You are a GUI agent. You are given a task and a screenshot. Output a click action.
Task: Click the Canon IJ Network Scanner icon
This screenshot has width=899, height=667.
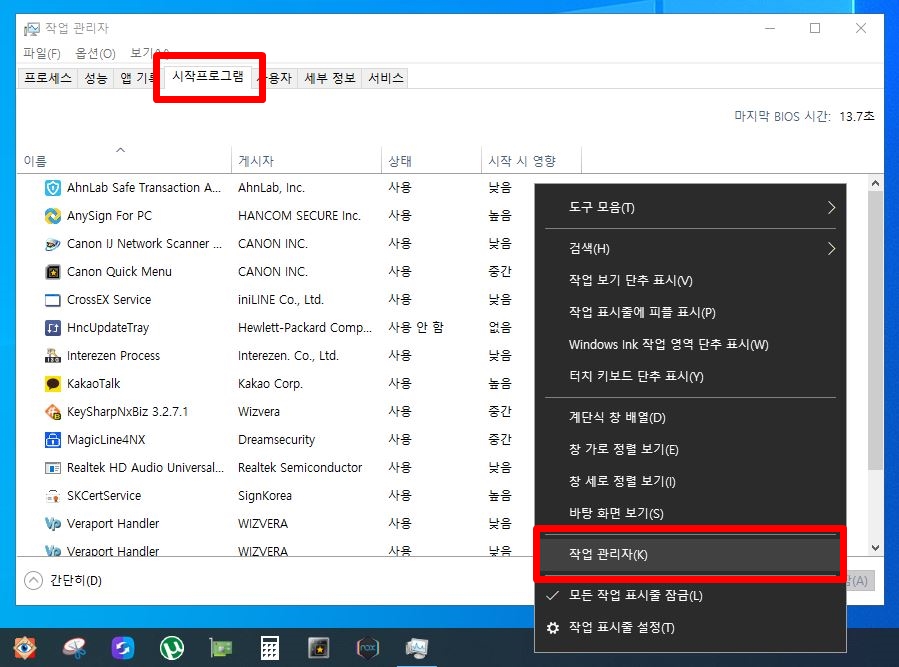click(x=53, y=244)
